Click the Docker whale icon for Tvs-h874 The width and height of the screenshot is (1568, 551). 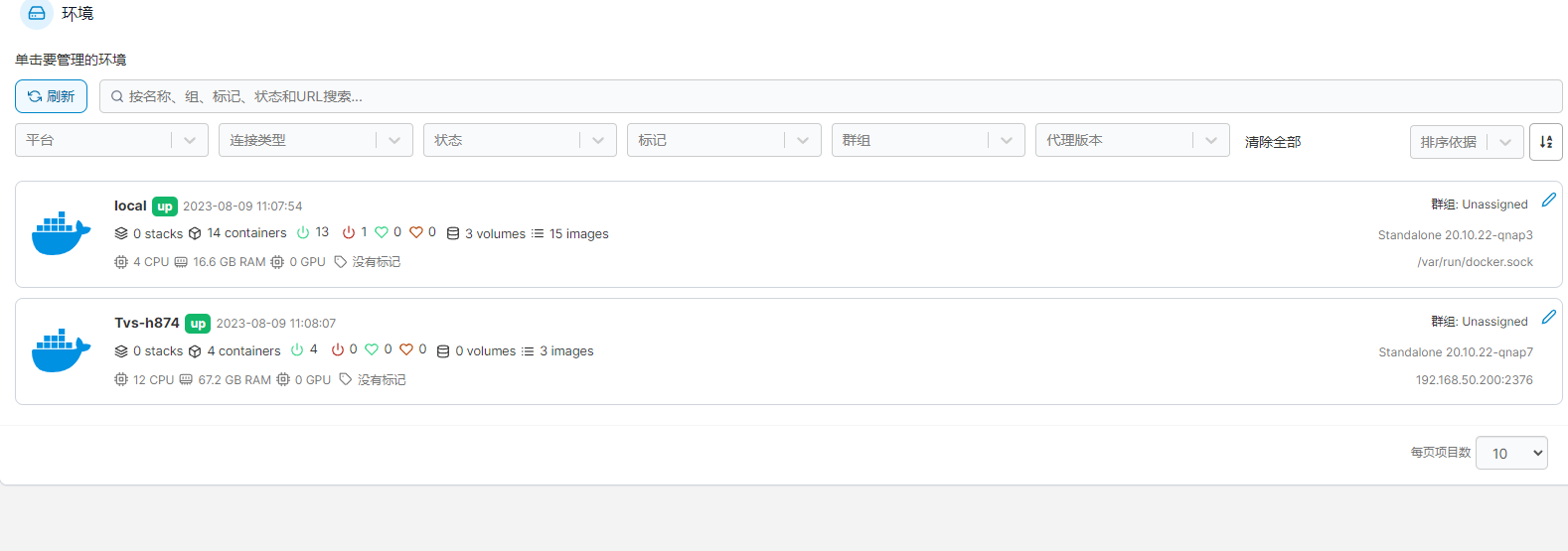[x=61, y=351]
